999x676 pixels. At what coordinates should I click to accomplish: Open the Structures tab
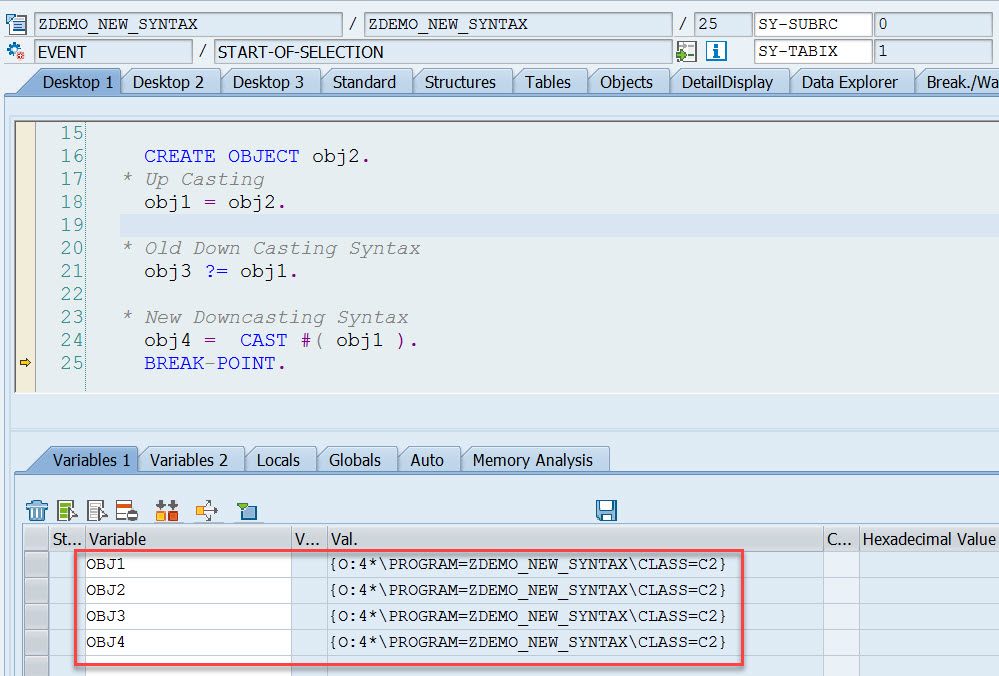(460, 82)
